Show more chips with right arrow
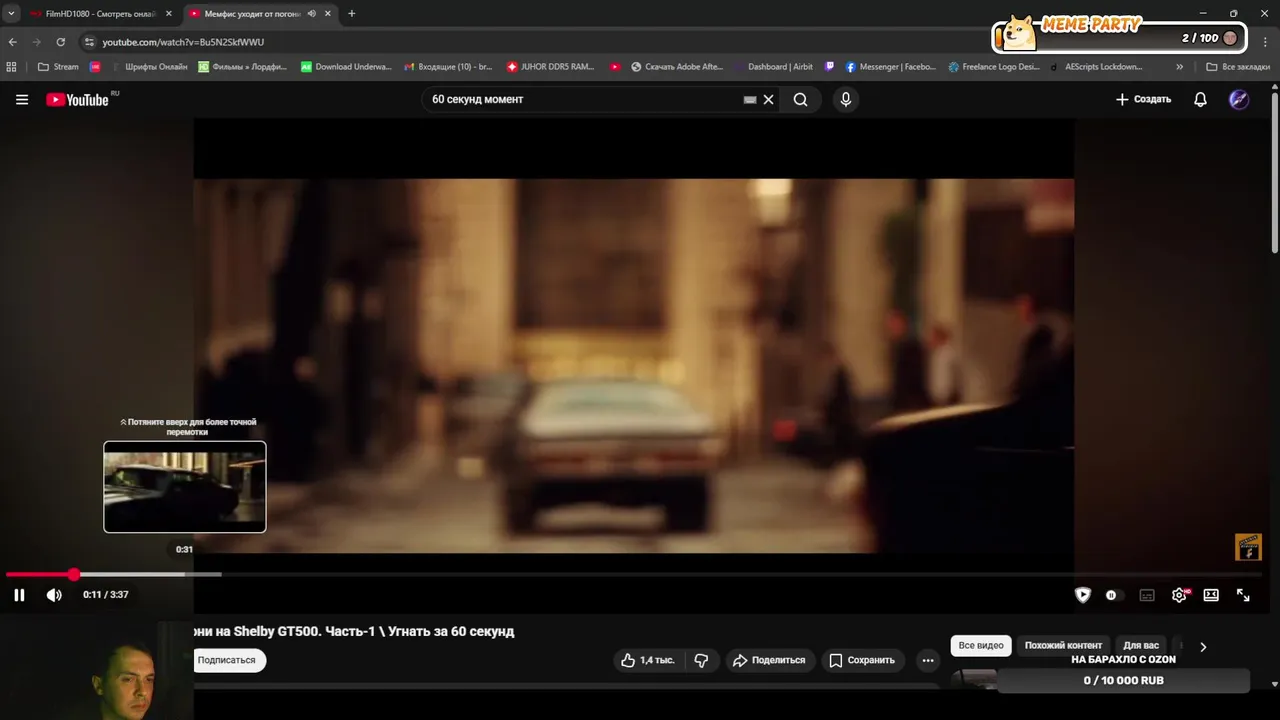1280x720 pixels. (x=1203, y=647)
